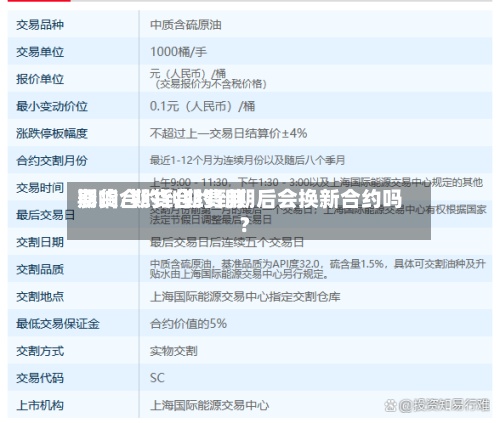This screenshot has height=423, width=500.
Task: Click the 交易时间 label
Action: tap(40, 188)
